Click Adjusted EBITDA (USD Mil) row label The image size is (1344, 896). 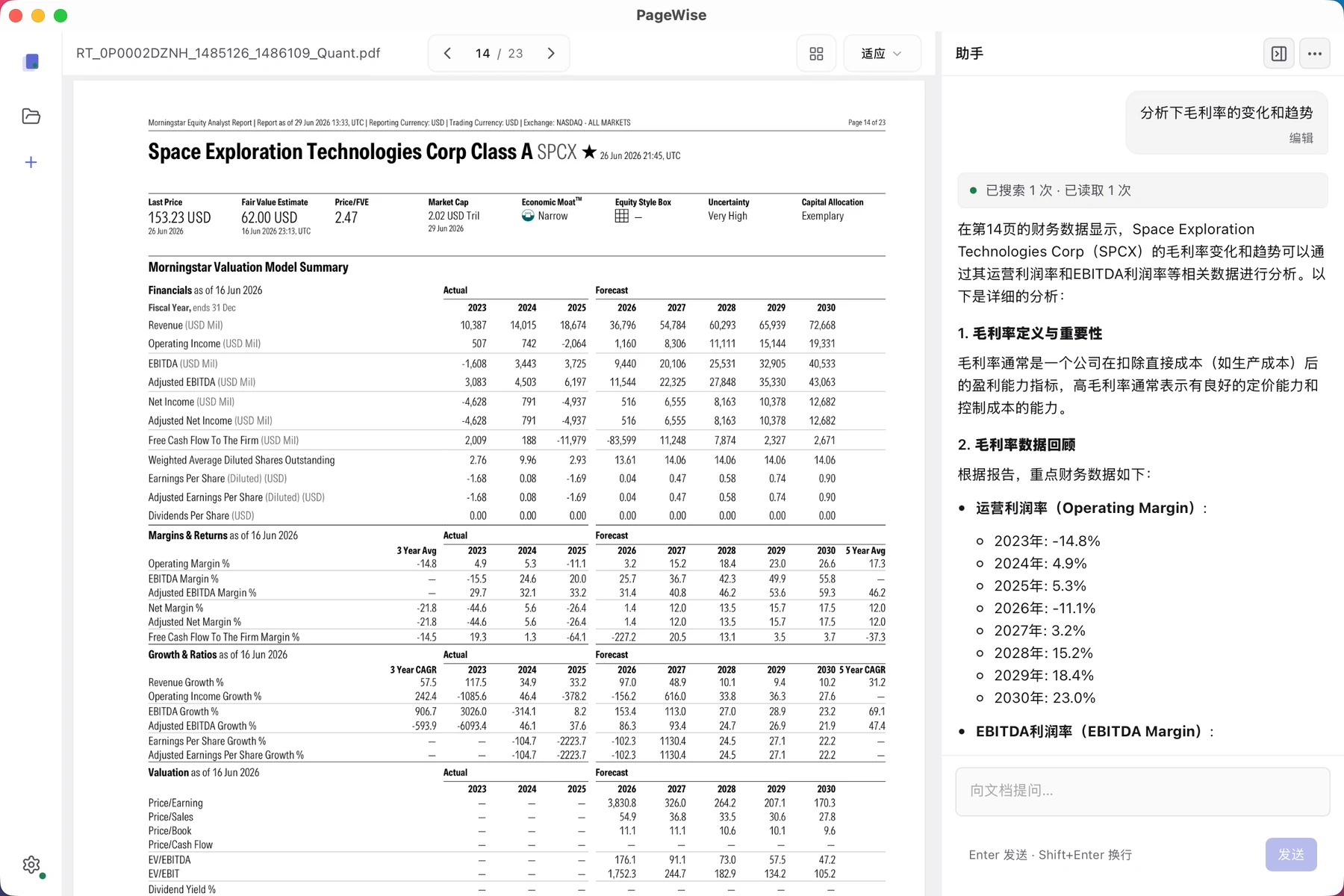[x=202, y=382]
